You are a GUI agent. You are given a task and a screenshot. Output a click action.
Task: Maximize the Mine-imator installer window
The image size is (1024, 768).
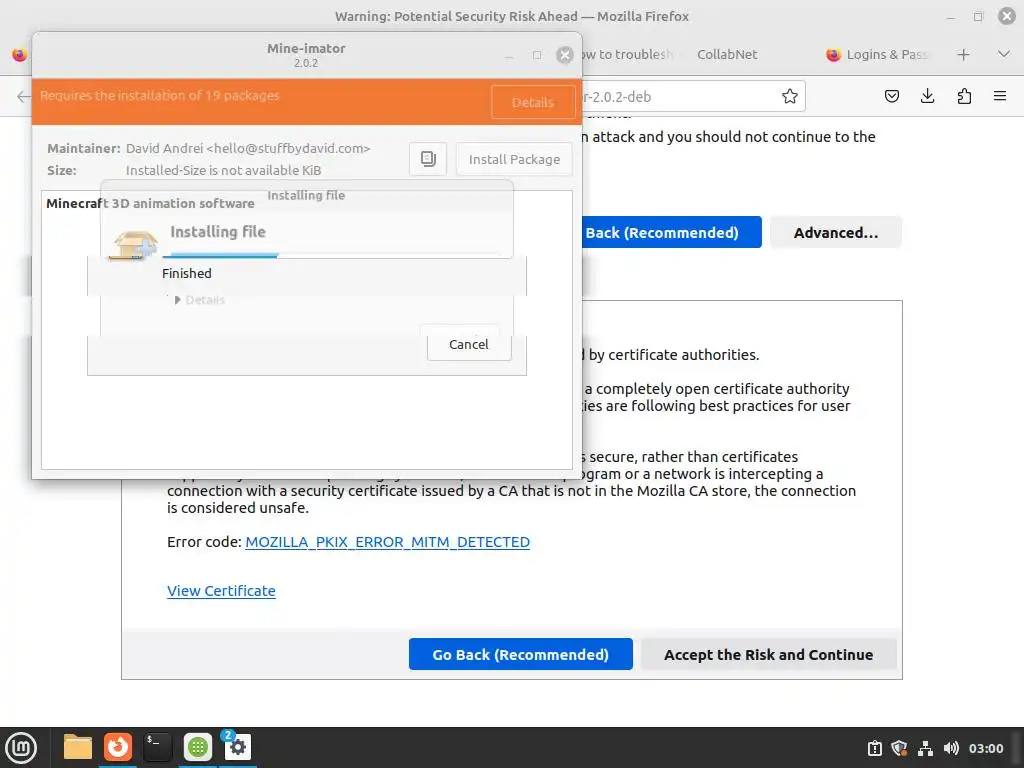[537, 56]
